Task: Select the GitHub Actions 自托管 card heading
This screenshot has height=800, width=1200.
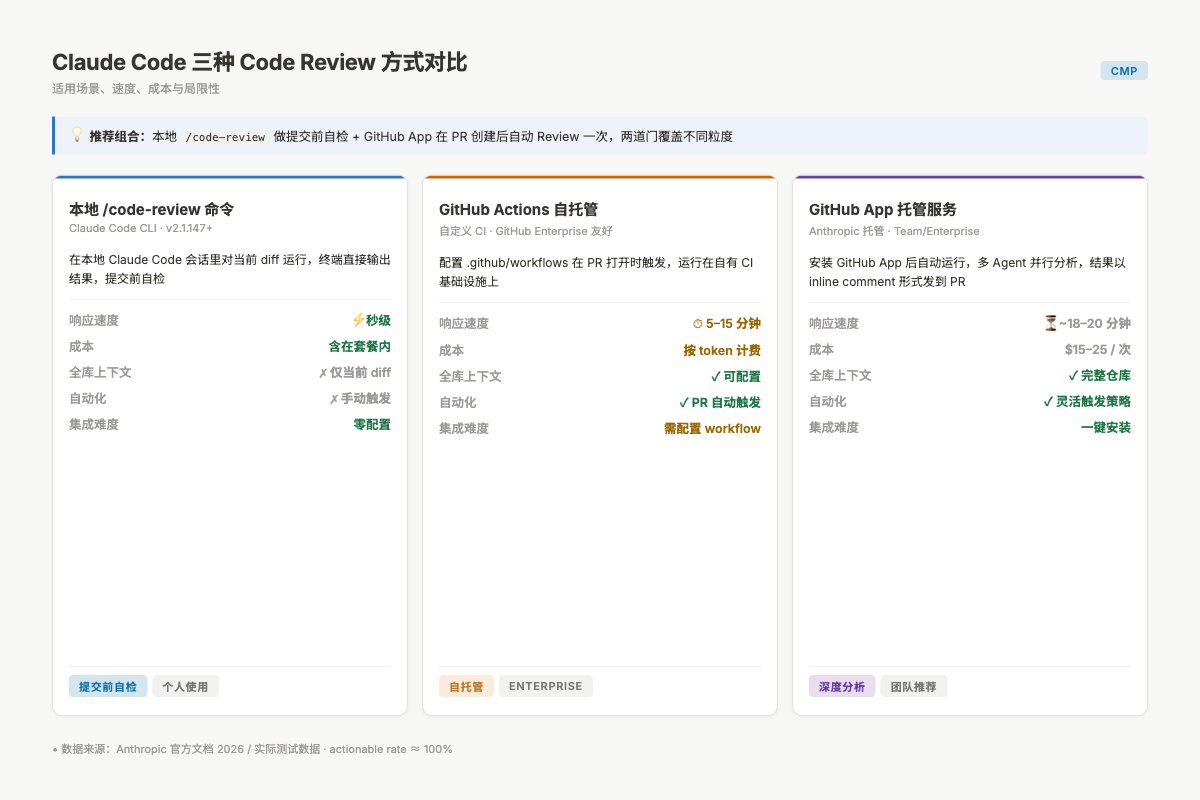Action: [518, 209]
